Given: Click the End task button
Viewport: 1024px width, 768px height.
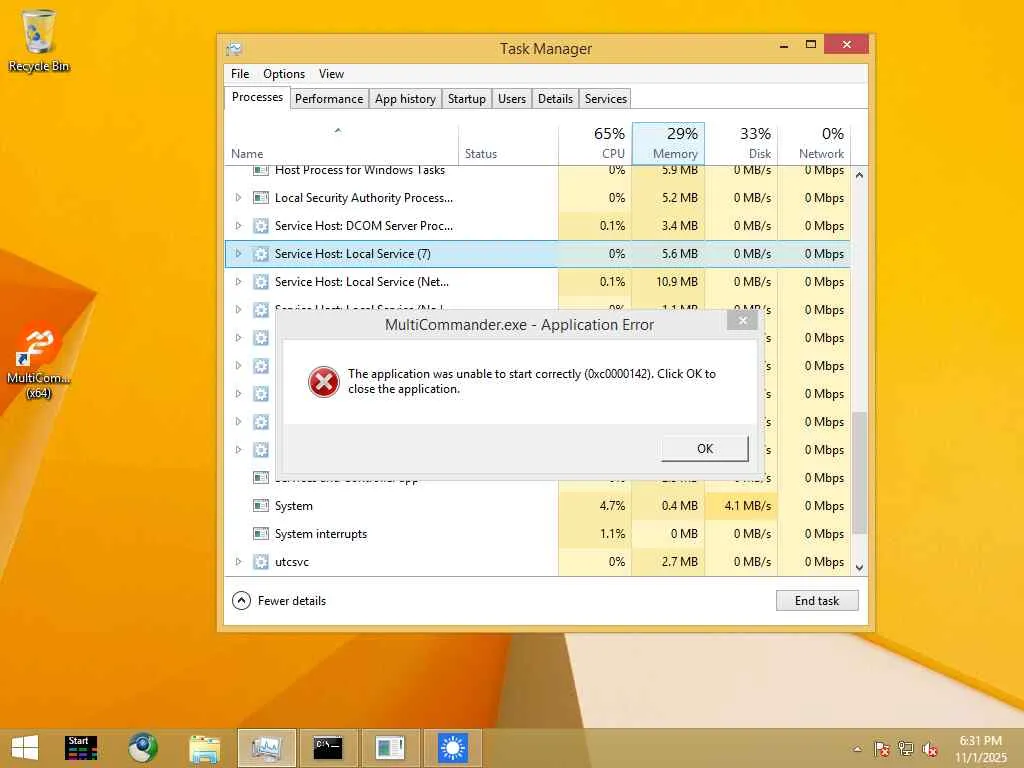Looking at the screenshot, I should click(817, 601).
